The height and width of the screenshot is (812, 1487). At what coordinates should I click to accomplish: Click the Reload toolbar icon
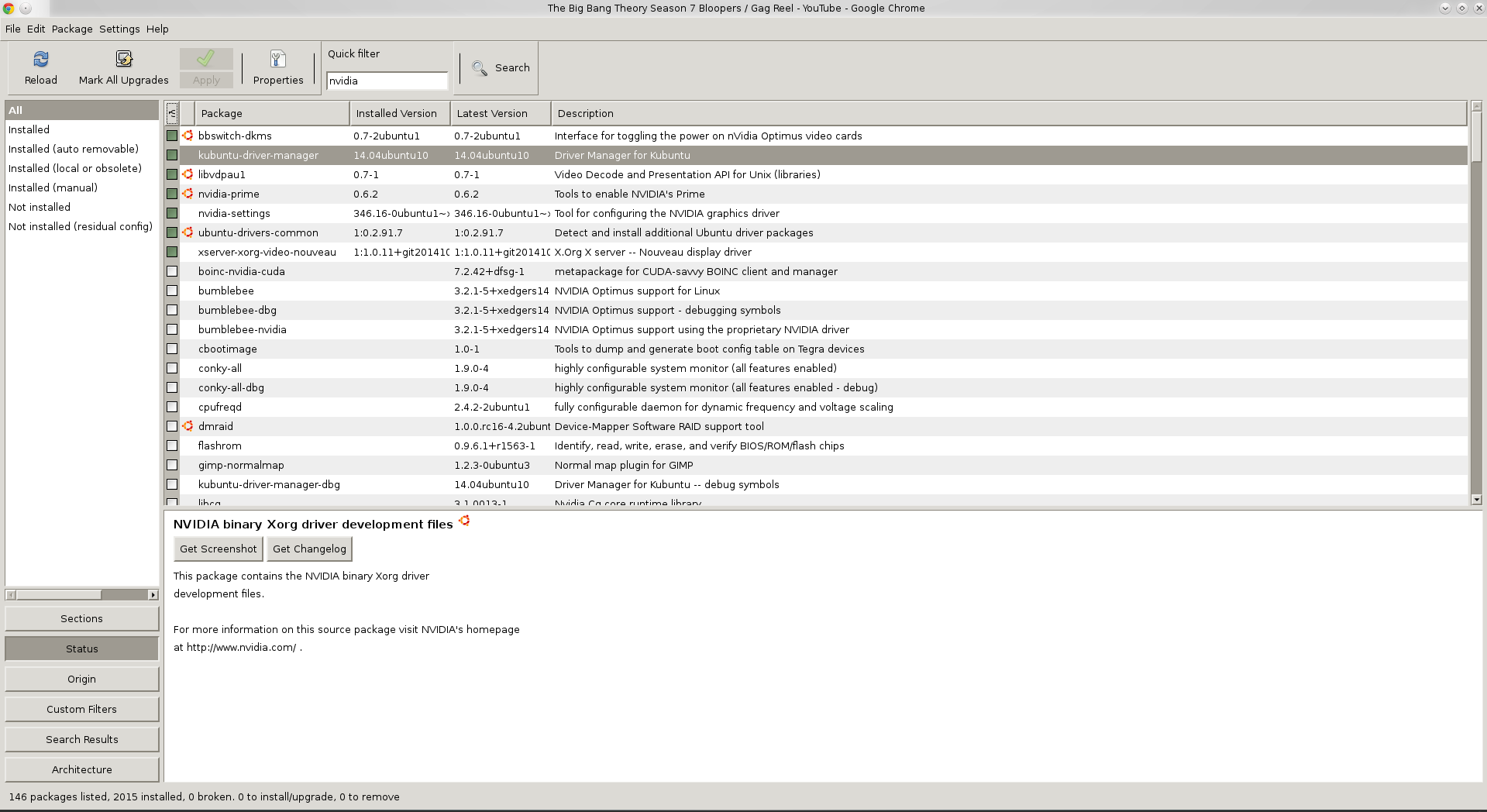point(41,59)
